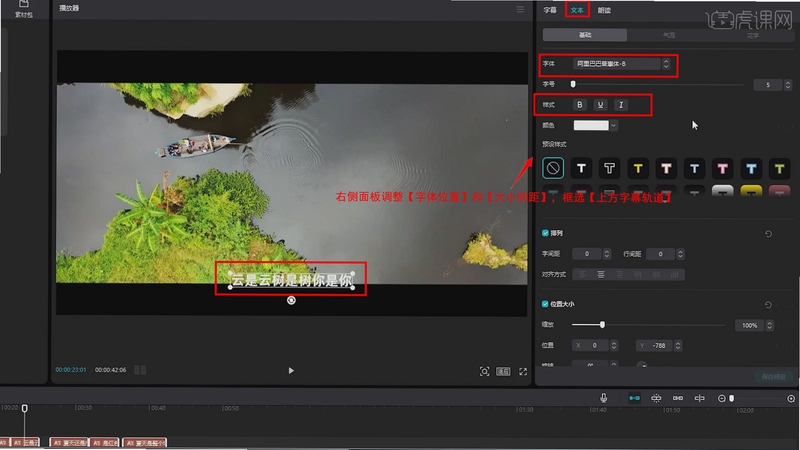Screen dimensions: 800x450
Task: Choose green T preset at row end
Action: tap(779, 168)
